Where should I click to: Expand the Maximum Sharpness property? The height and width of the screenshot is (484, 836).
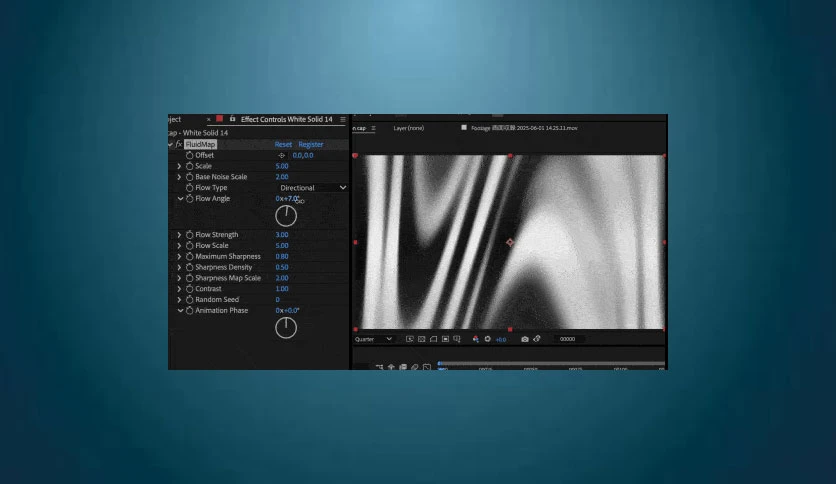click(179, 256)
